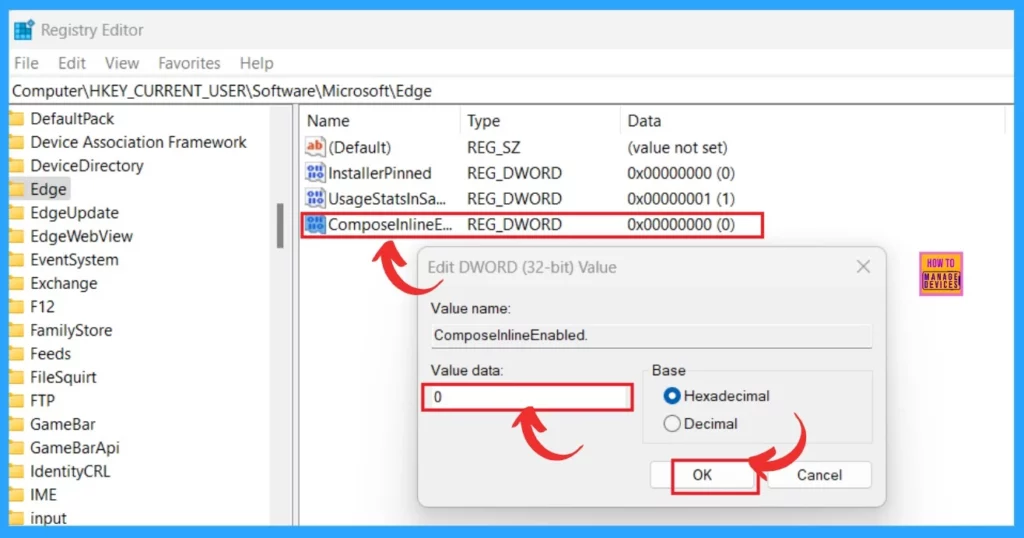Image resolution: width=1024 pixels, height=538 pixels.
Task: Open the Edit menu
Action: tap(72, 63)
